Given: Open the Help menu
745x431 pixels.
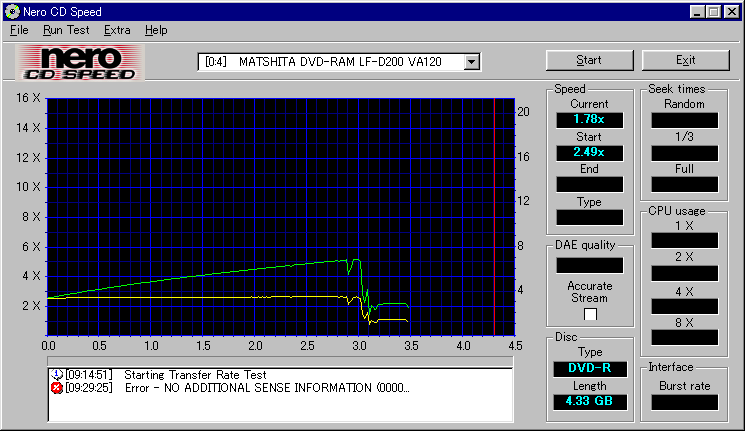Looking at the screenshot, I should coord(156,30).
